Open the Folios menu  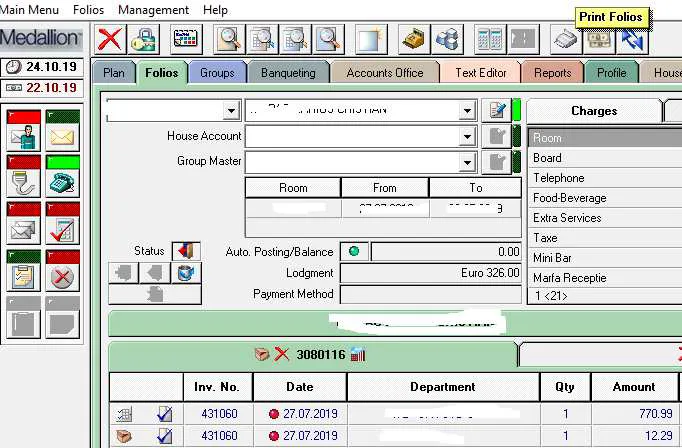pyautogui.click(x=88, y=10)
